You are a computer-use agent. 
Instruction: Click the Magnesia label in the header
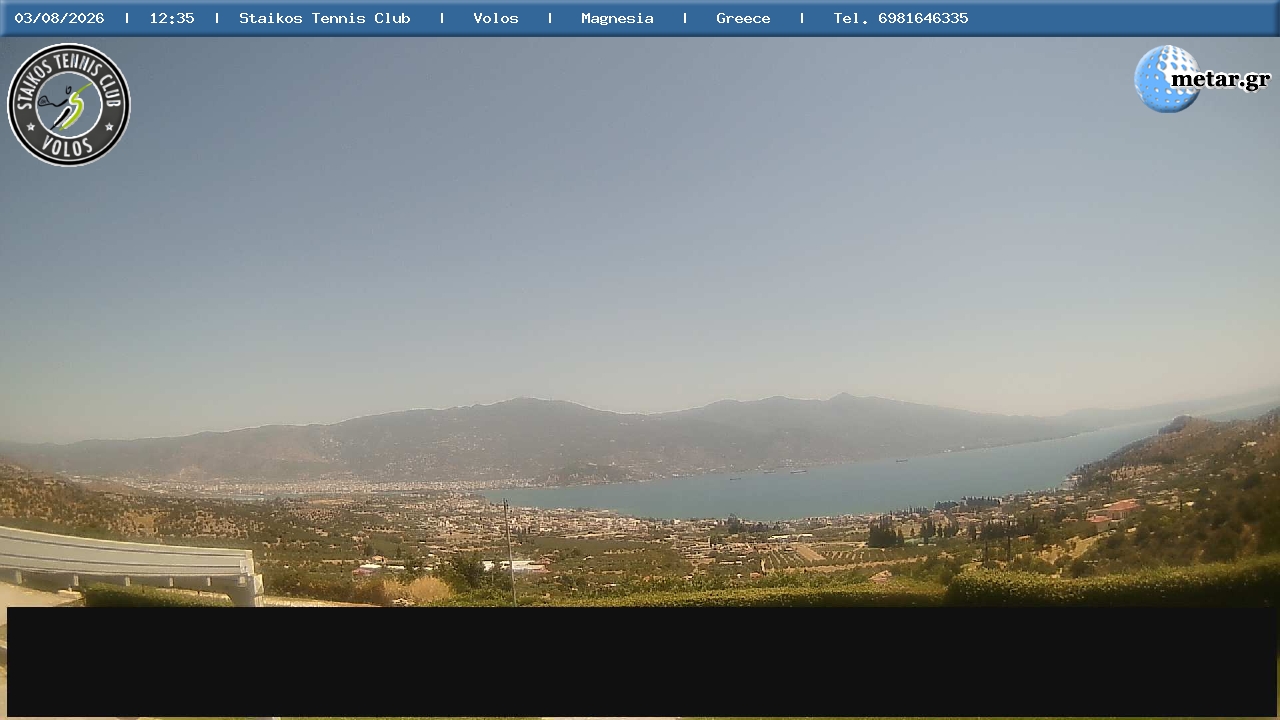(x=617, y=19)
